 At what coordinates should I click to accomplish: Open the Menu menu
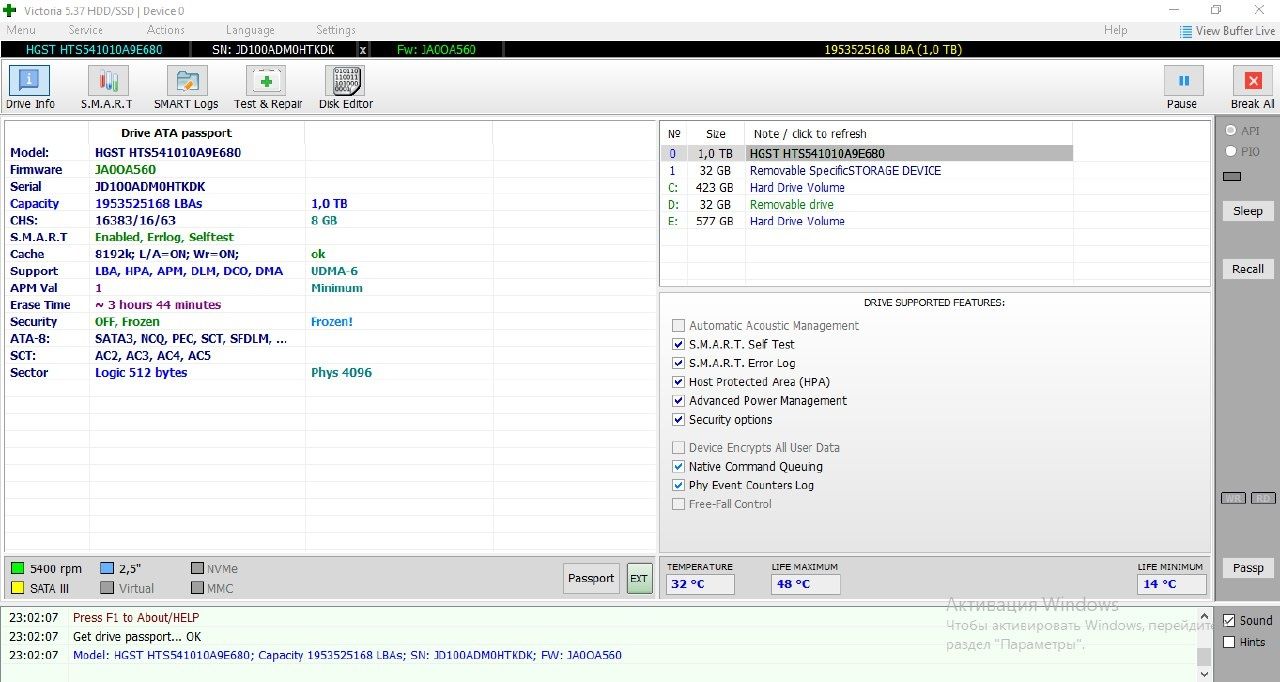tap(21, 30)
